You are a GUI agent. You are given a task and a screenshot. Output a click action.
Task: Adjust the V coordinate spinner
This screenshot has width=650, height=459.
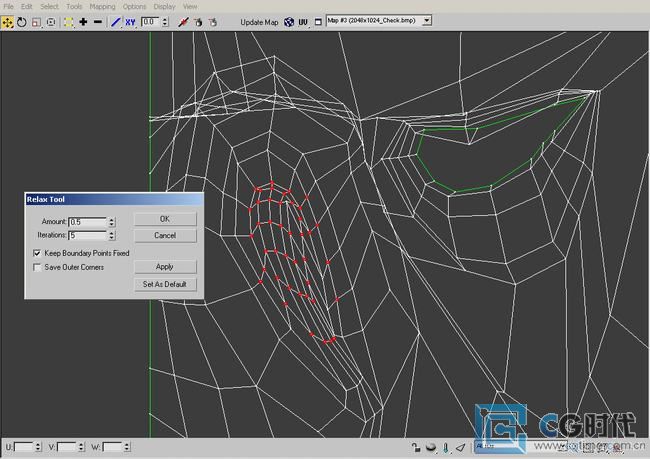pos(81,447)
